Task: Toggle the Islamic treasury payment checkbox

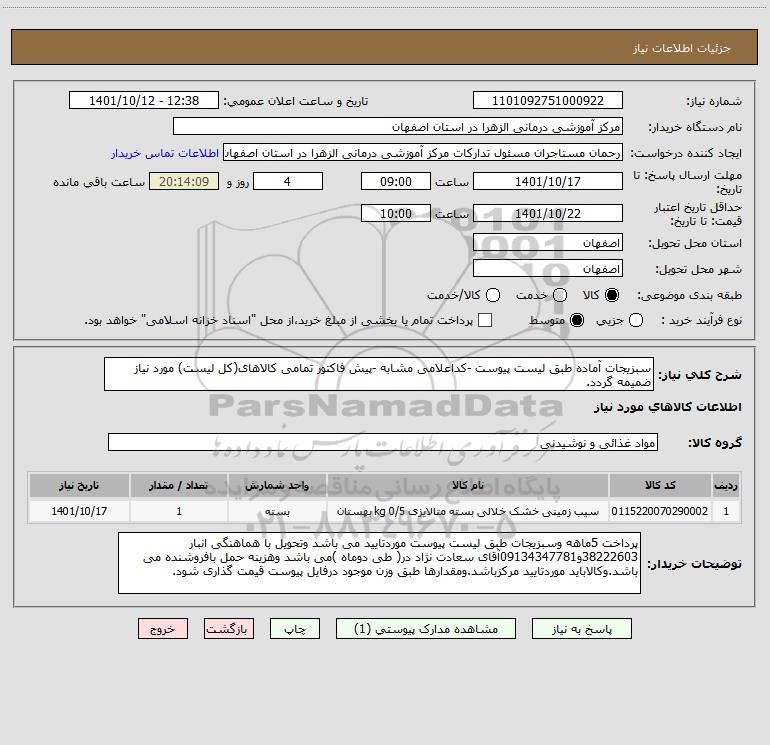Action: coord(485,320)
